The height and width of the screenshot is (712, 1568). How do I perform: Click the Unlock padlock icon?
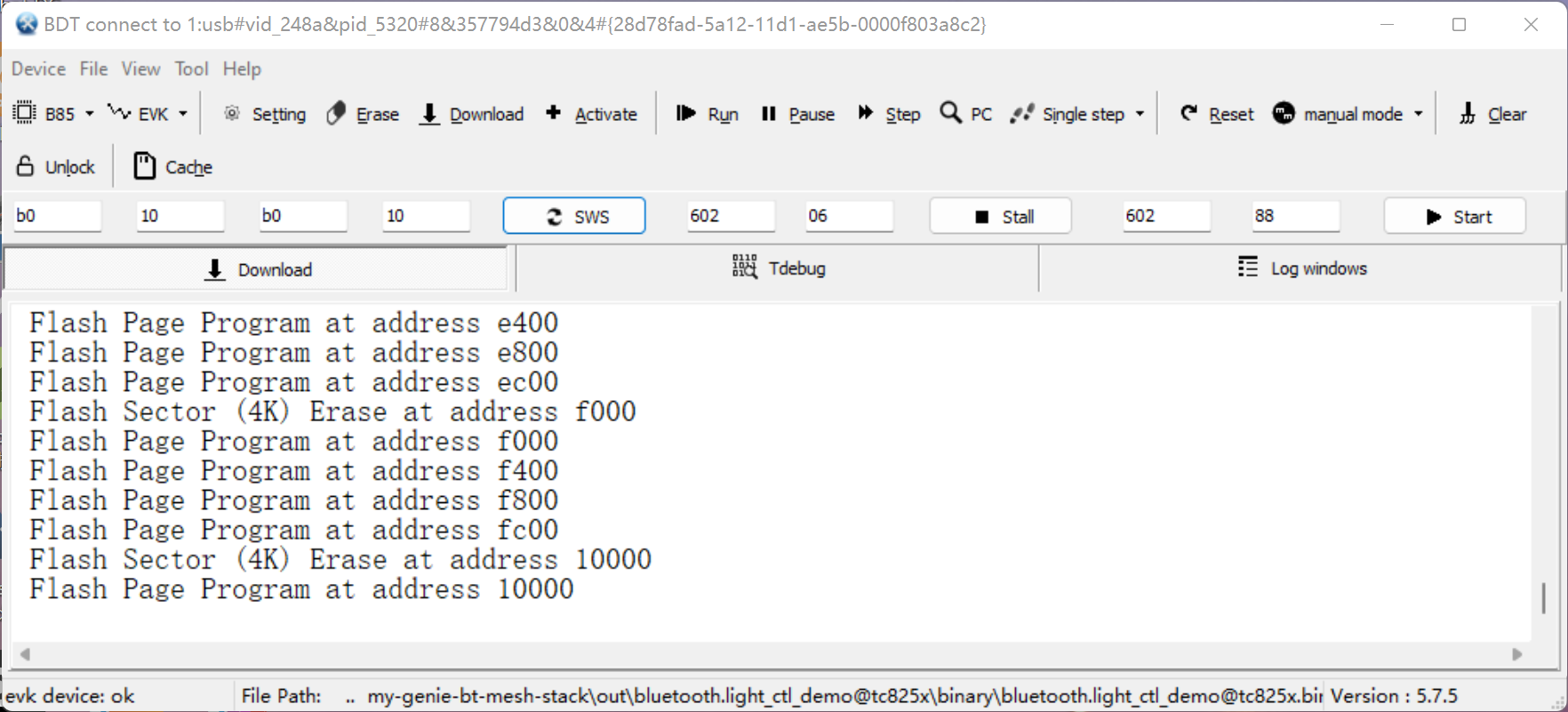(x=26, y=167)
